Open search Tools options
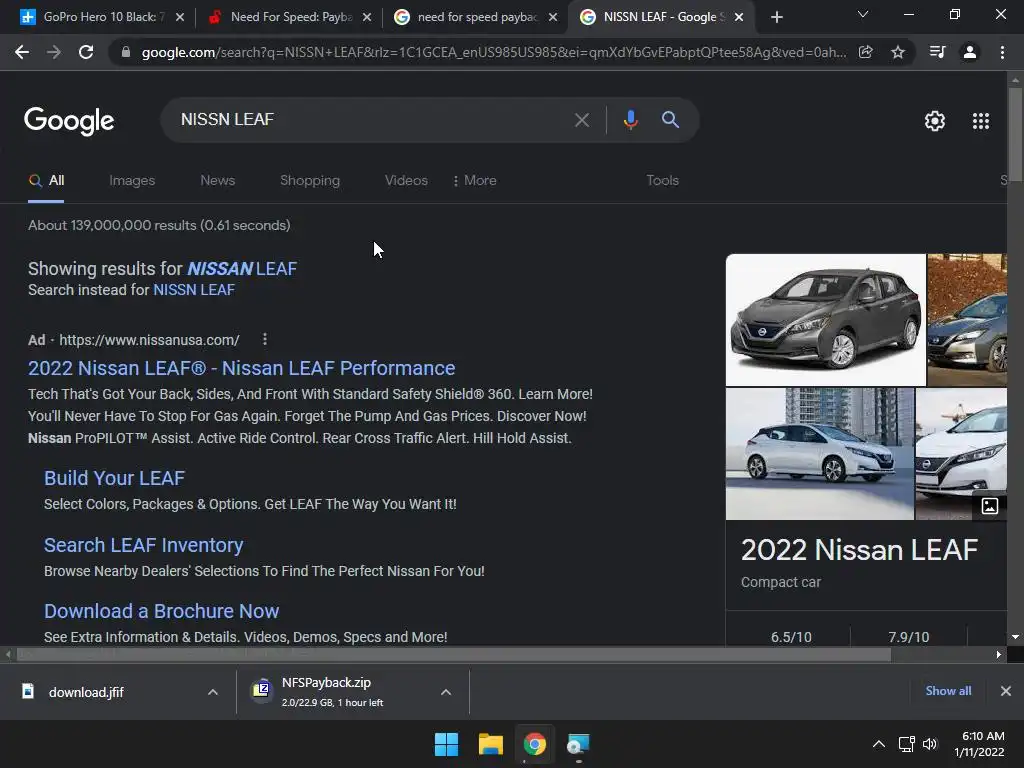The image size is (1024, 768). pos(662,180)
